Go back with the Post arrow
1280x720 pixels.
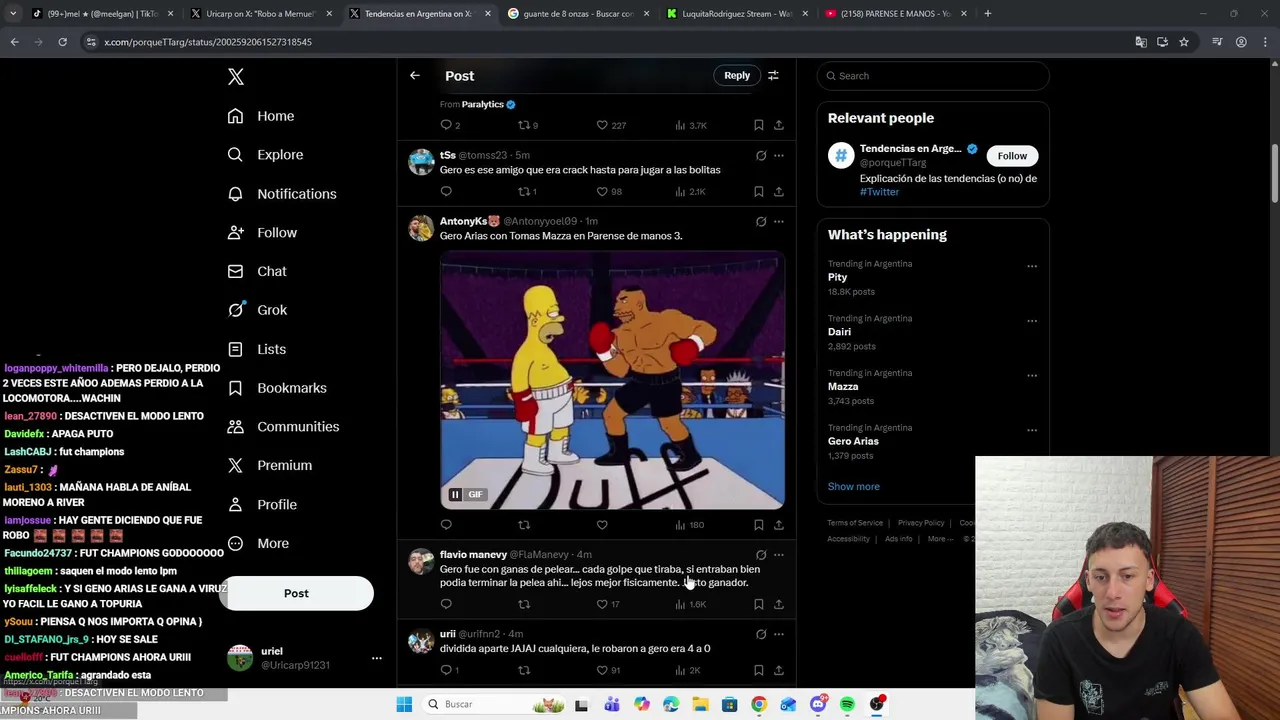[415, 76]
